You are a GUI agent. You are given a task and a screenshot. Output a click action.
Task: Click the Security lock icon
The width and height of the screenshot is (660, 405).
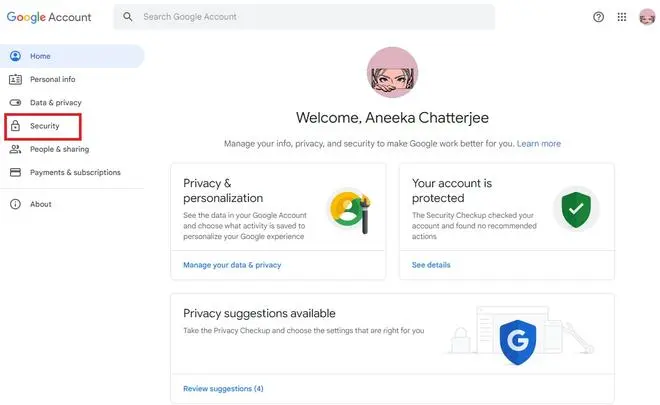[15, 126]
